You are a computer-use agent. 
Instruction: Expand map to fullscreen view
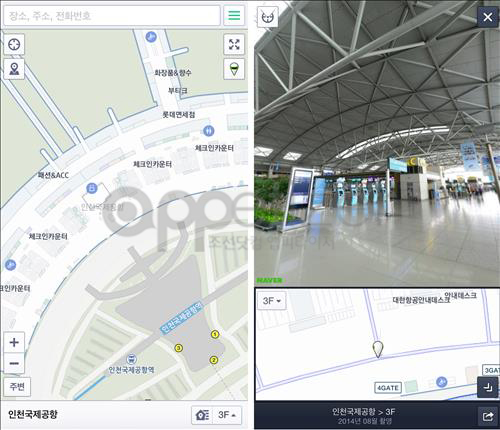234,44
